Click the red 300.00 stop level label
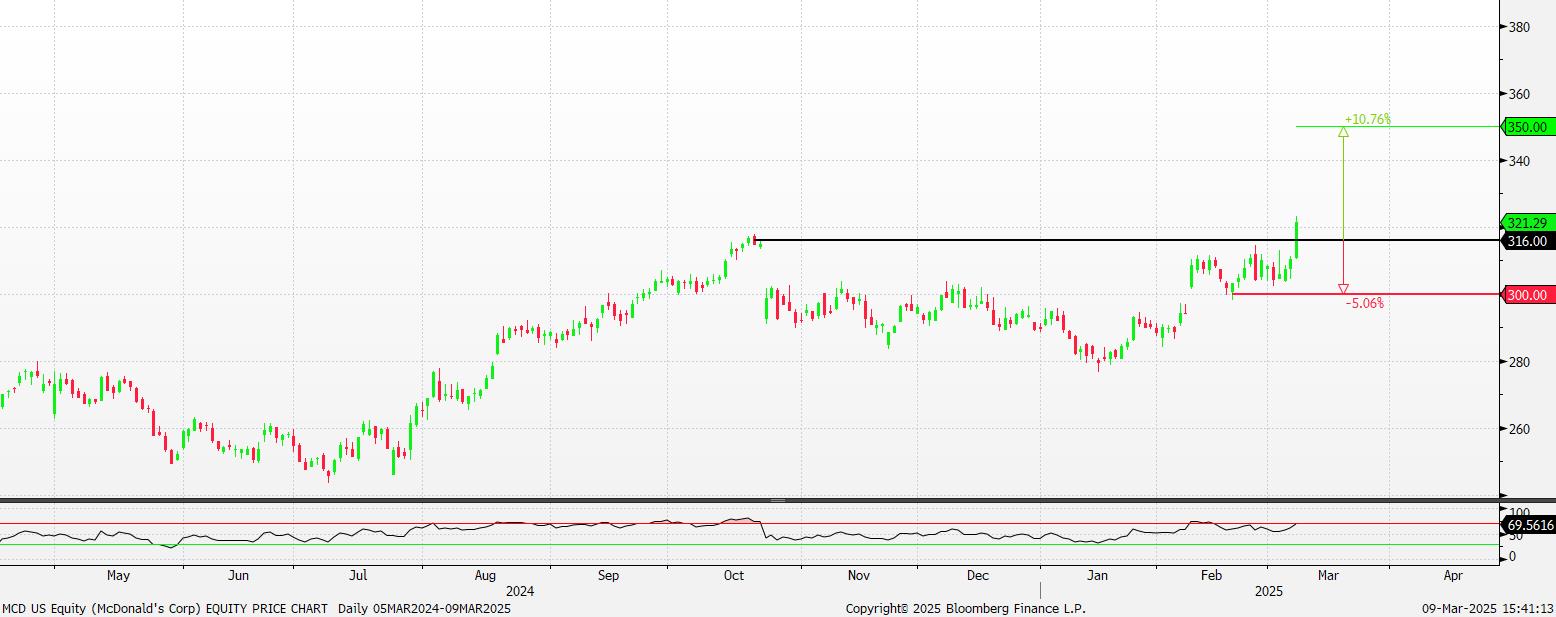Image resolution: width=1556 pixels, height=617 pixels. click(1528, 295)
